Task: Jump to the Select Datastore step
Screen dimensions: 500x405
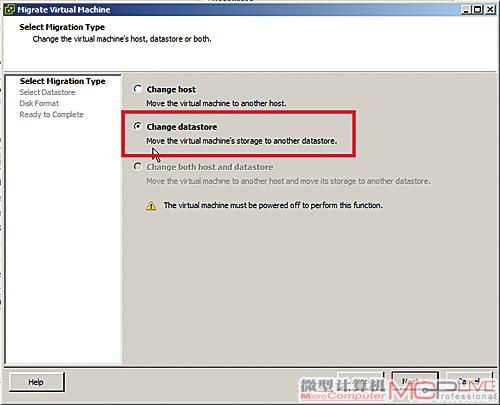Action: pyautogui.click(x=47, y=92)
